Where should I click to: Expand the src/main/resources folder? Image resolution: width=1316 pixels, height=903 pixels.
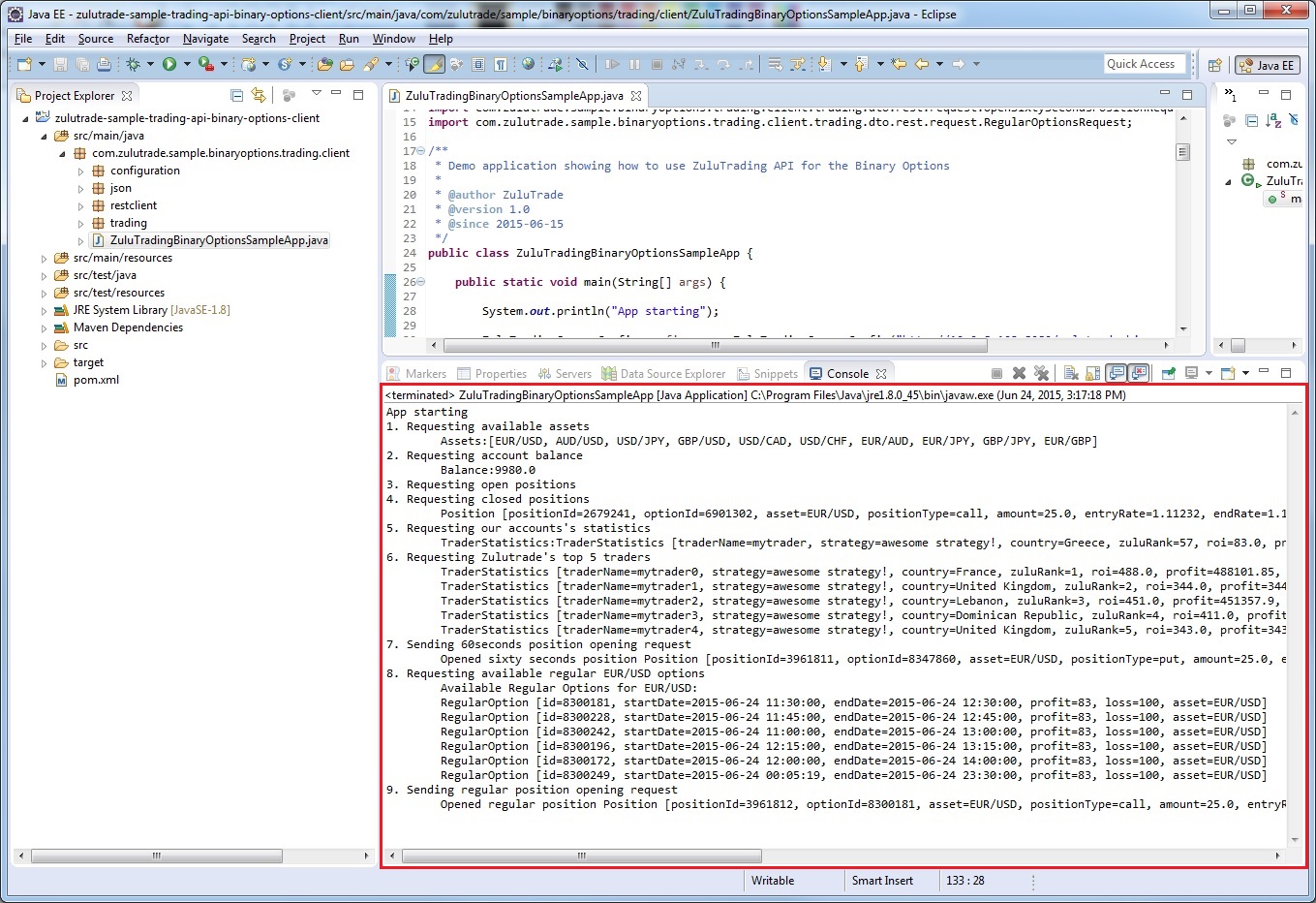(x=44, y=259)
